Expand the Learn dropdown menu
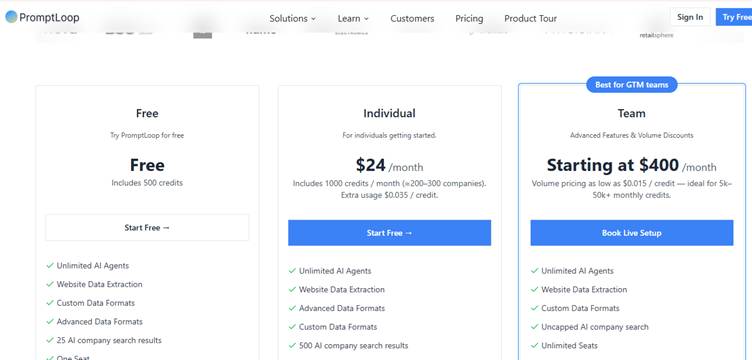 [x=353, y=19]
